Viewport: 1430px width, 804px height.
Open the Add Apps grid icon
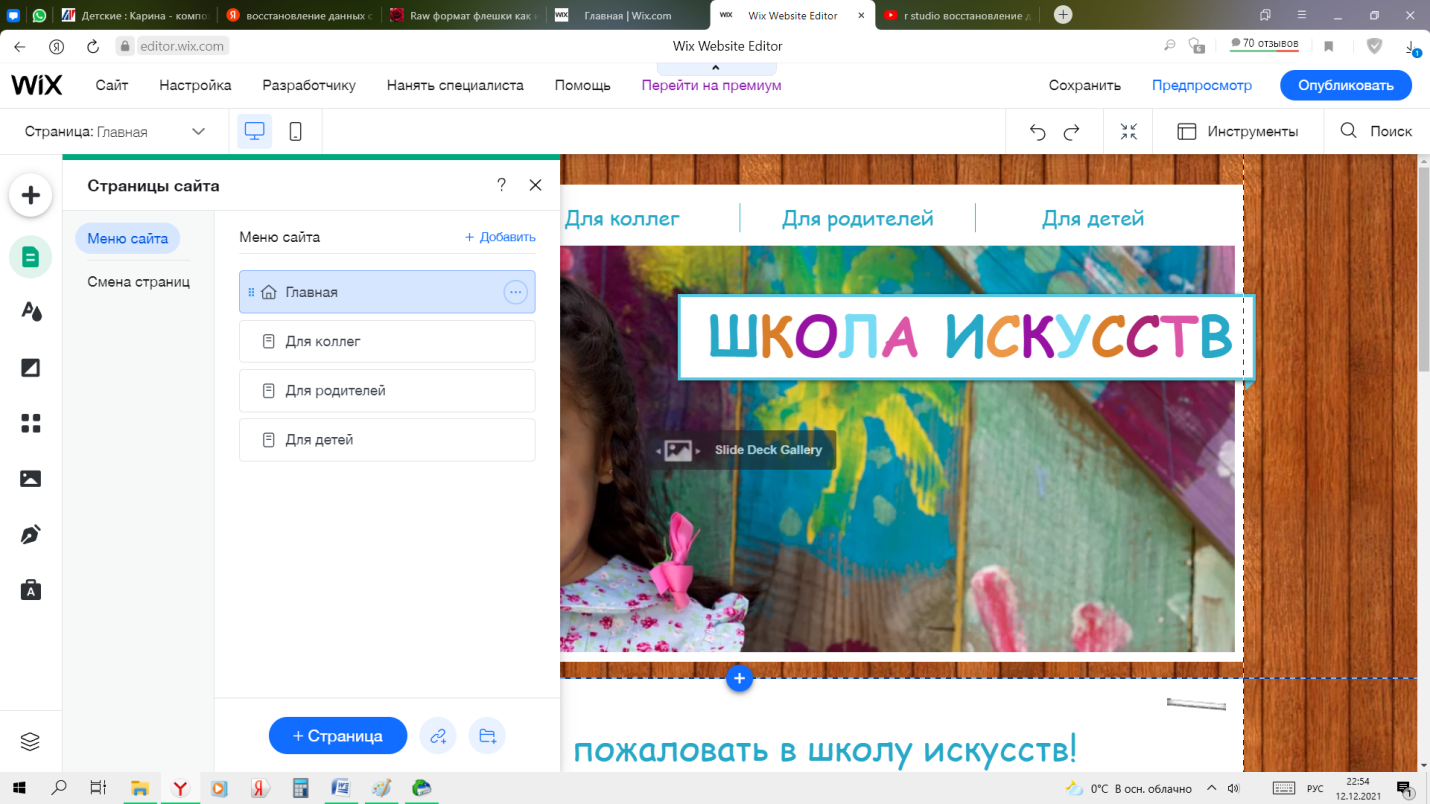pyautogui.click(x=31, y=424)
